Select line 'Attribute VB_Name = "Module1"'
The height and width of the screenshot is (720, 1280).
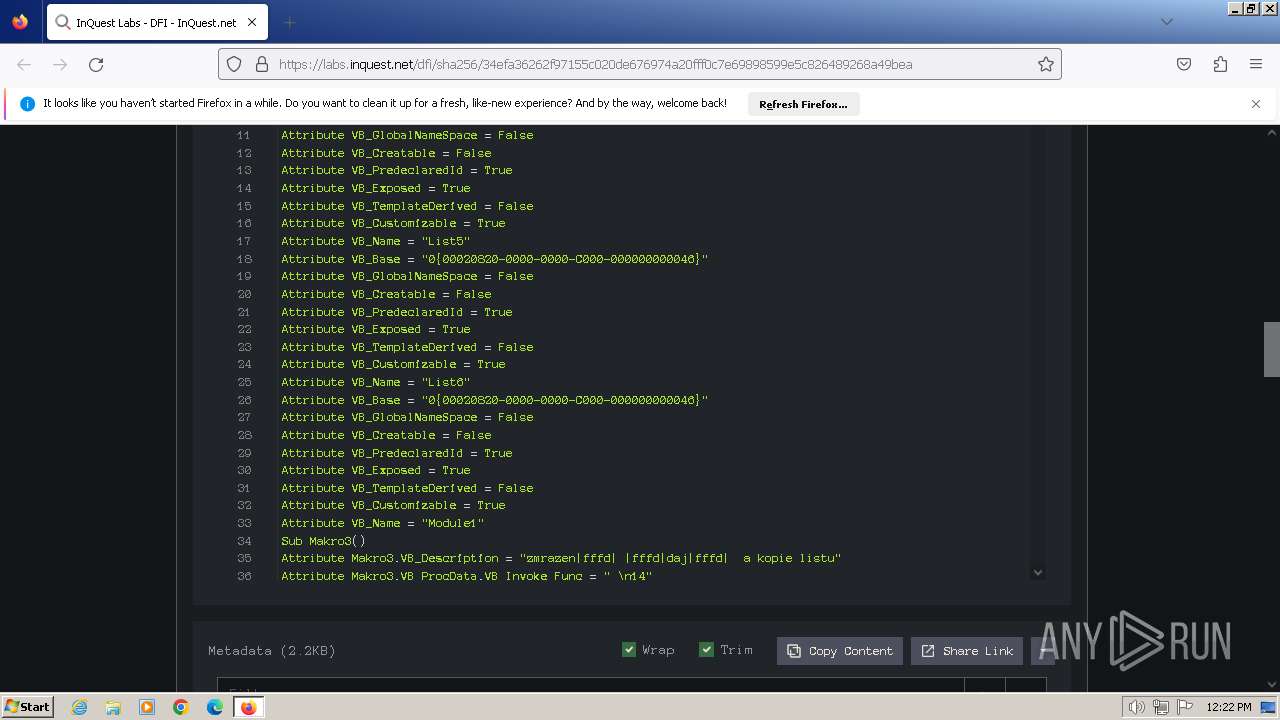(x=382, y=523)
